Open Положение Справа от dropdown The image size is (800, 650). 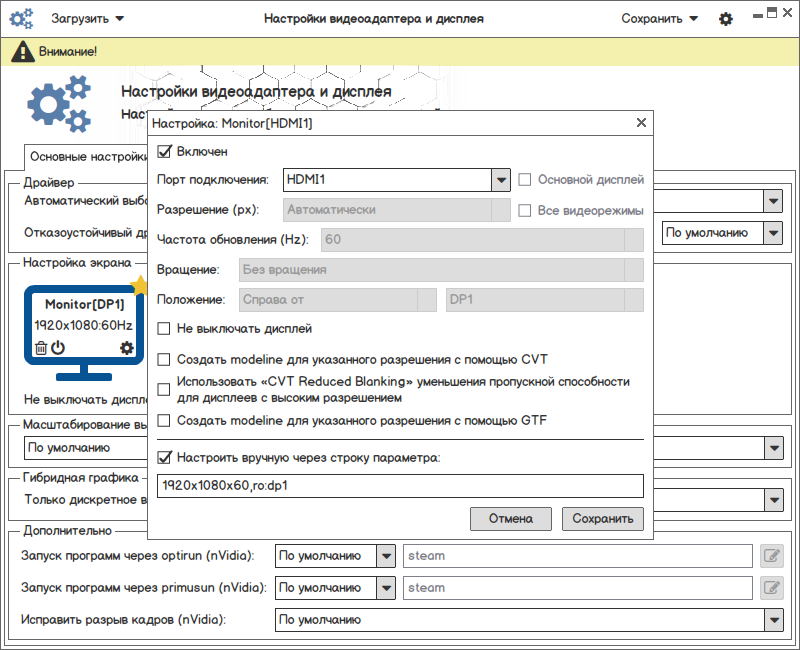[338, 300]
